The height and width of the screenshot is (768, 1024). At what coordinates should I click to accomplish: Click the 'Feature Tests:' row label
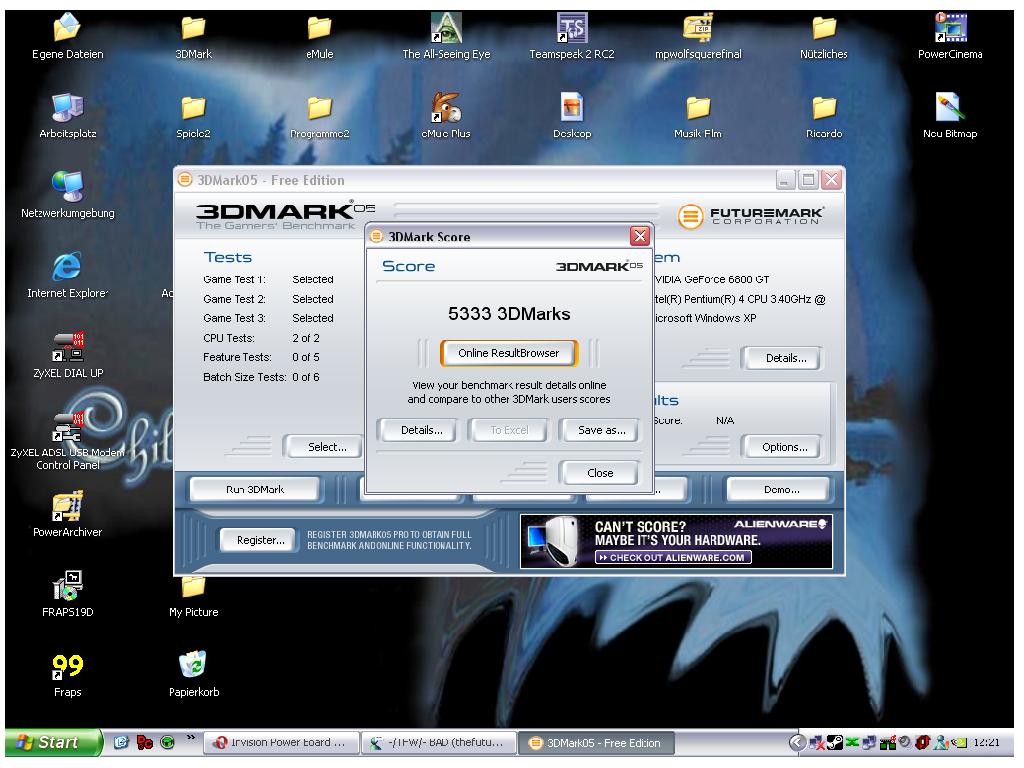click(x=237, y=357)
